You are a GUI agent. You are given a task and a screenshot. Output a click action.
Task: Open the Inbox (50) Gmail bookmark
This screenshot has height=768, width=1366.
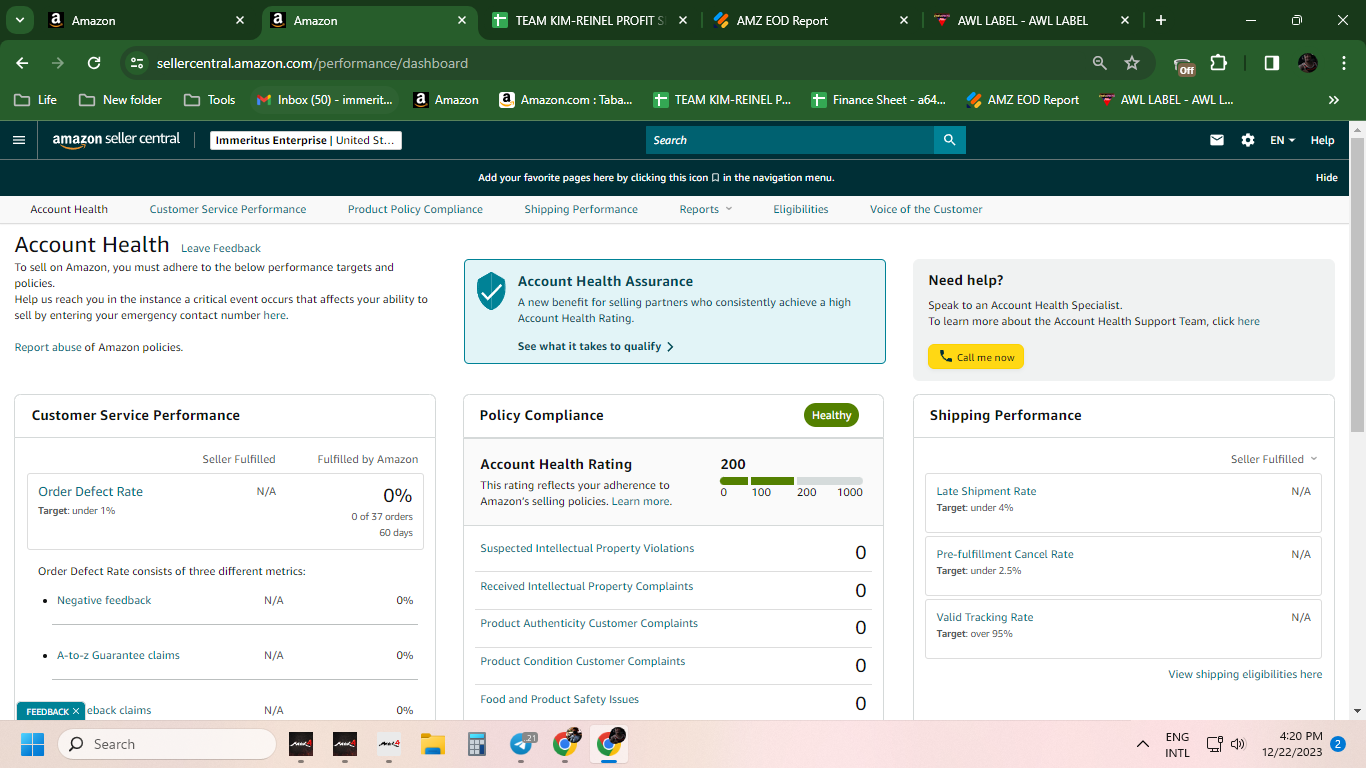tap(323, 100)
